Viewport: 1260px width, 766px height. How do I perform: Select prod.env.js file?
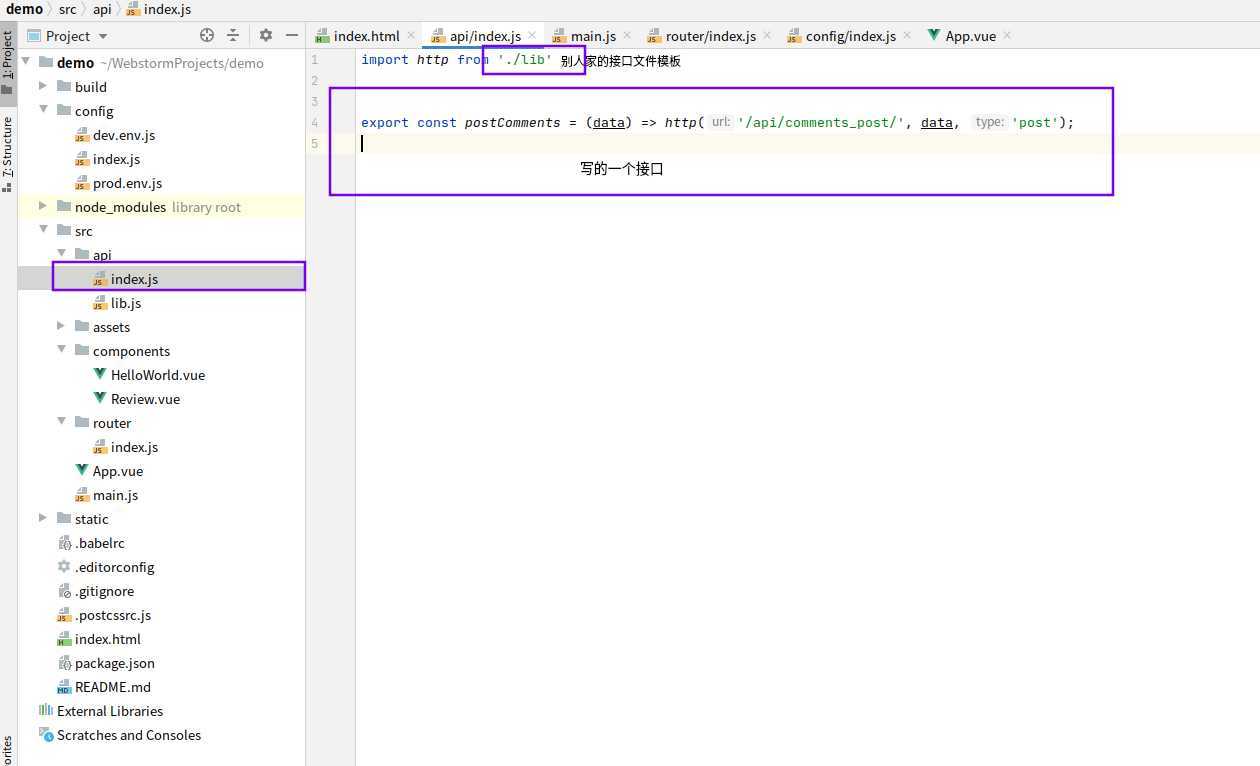(127, 183)
